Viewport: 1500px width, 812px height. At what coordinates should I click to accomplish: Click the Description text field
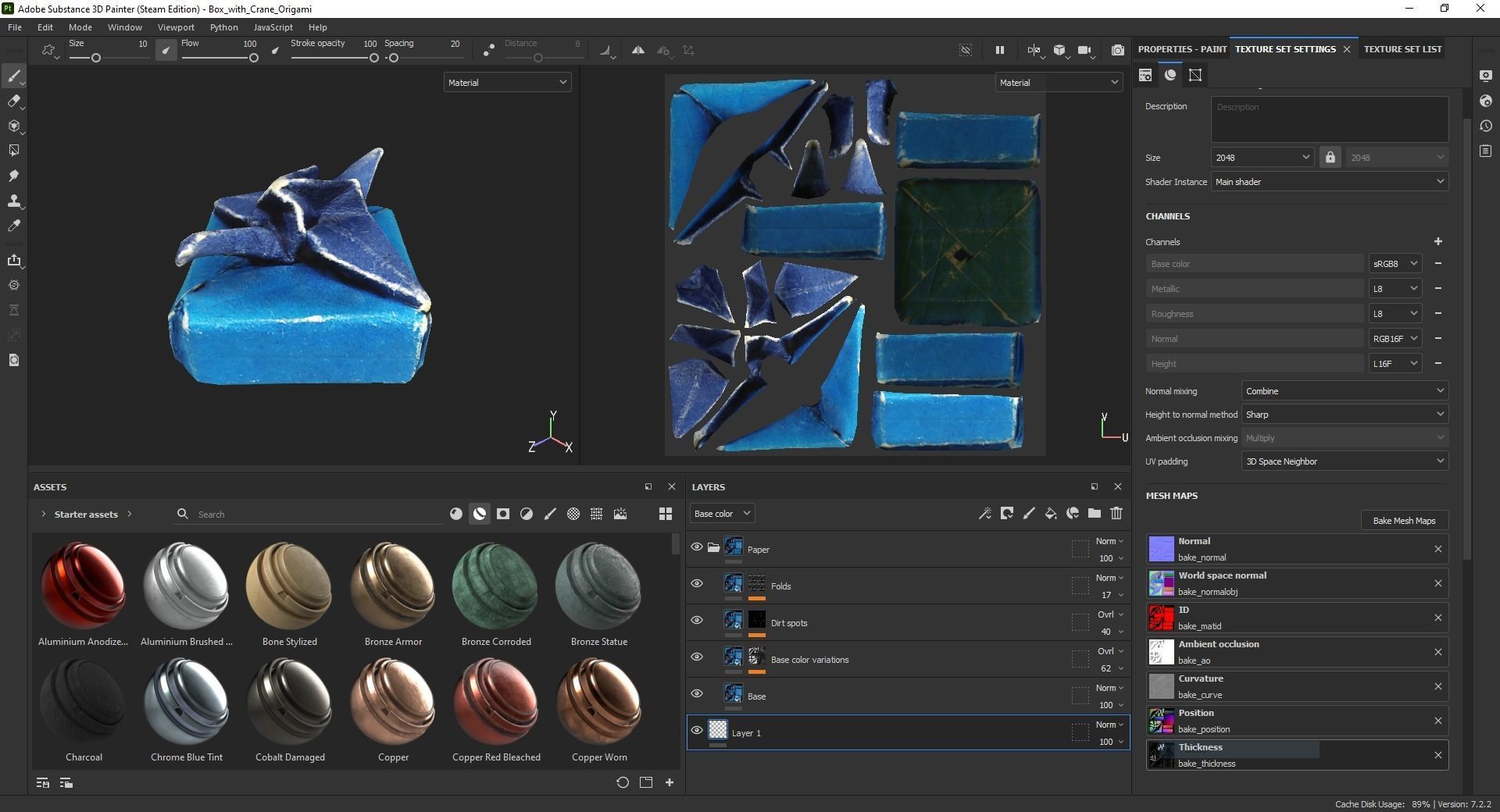[x=1330, y=119]
